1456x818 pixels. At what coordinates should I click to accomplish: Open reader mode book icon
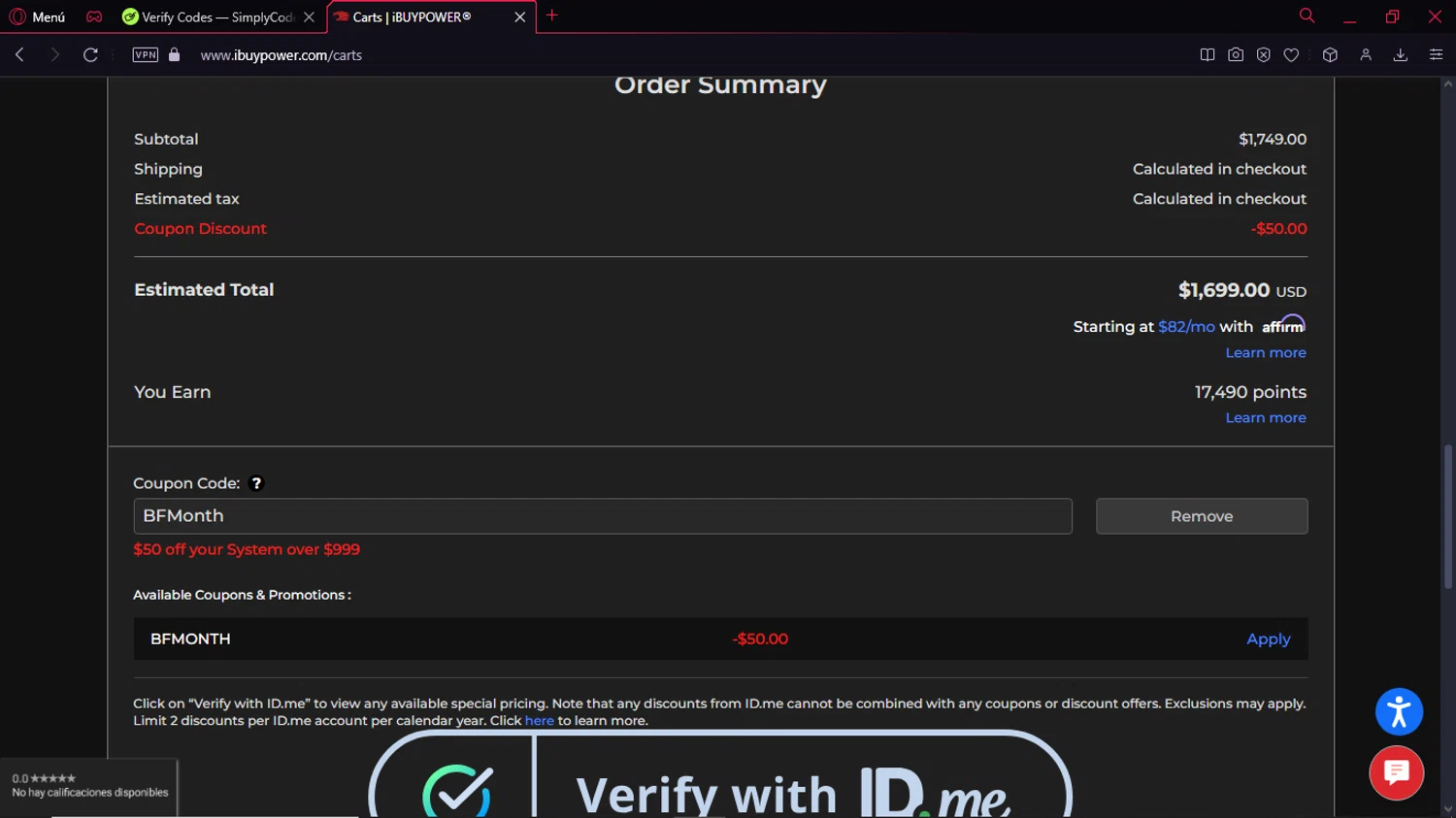click(1207, 55)
